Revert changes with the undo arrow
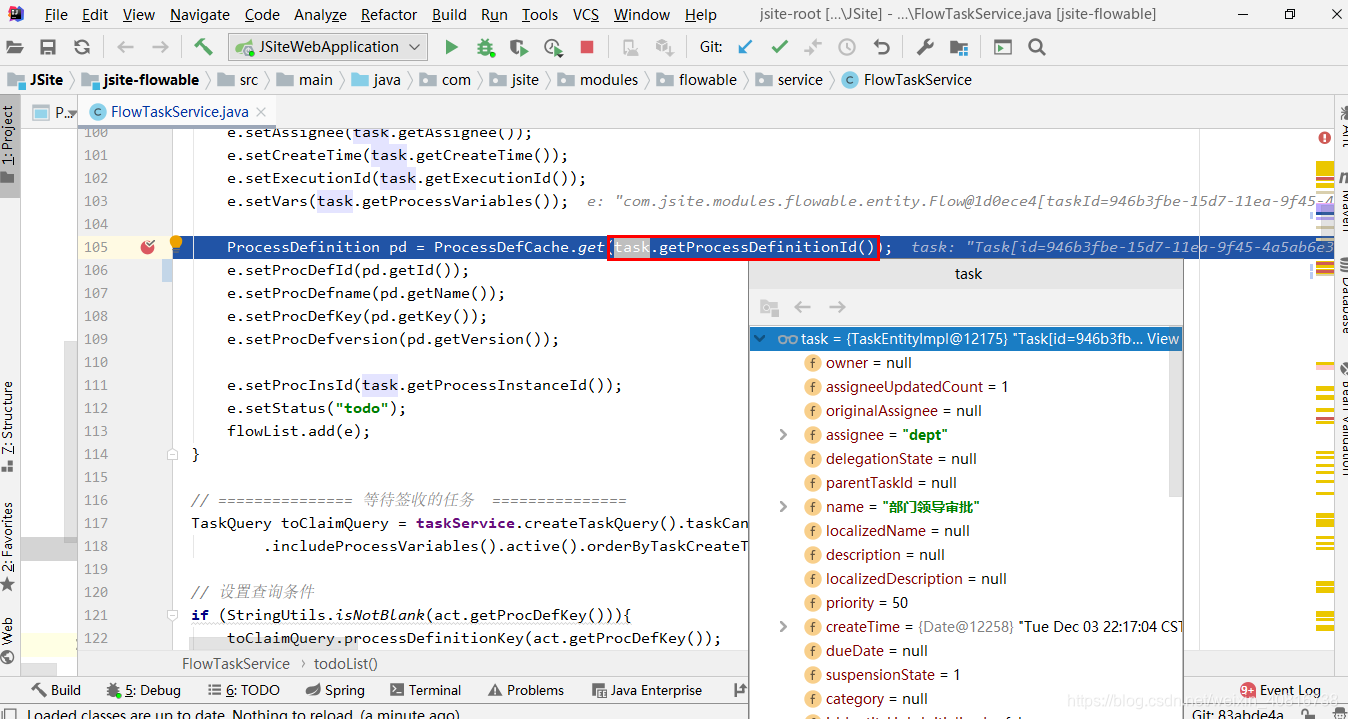 [881, 47]
